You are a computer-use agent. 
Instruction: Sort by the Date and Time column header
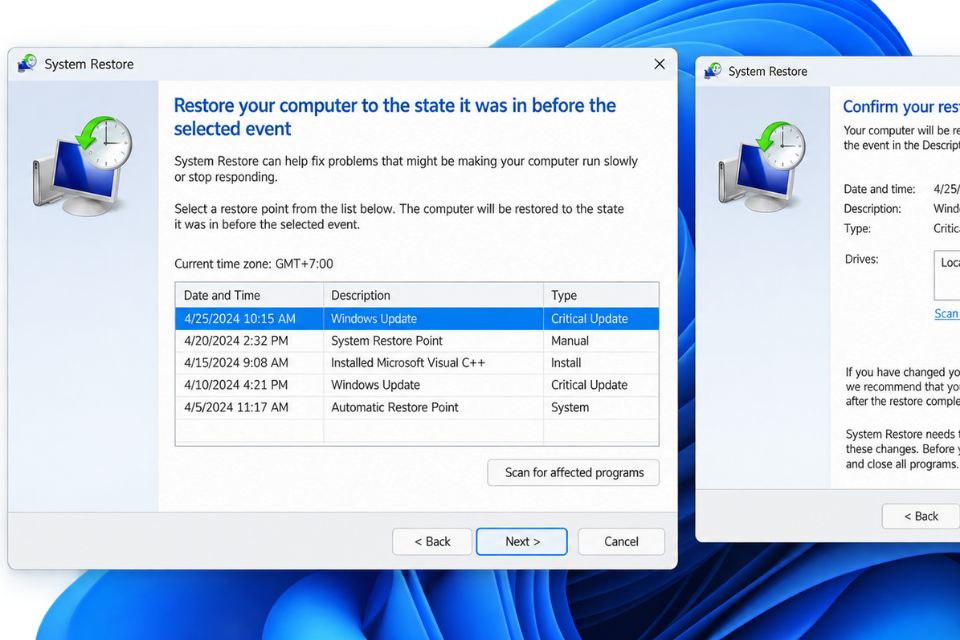(x=249, y=295)
